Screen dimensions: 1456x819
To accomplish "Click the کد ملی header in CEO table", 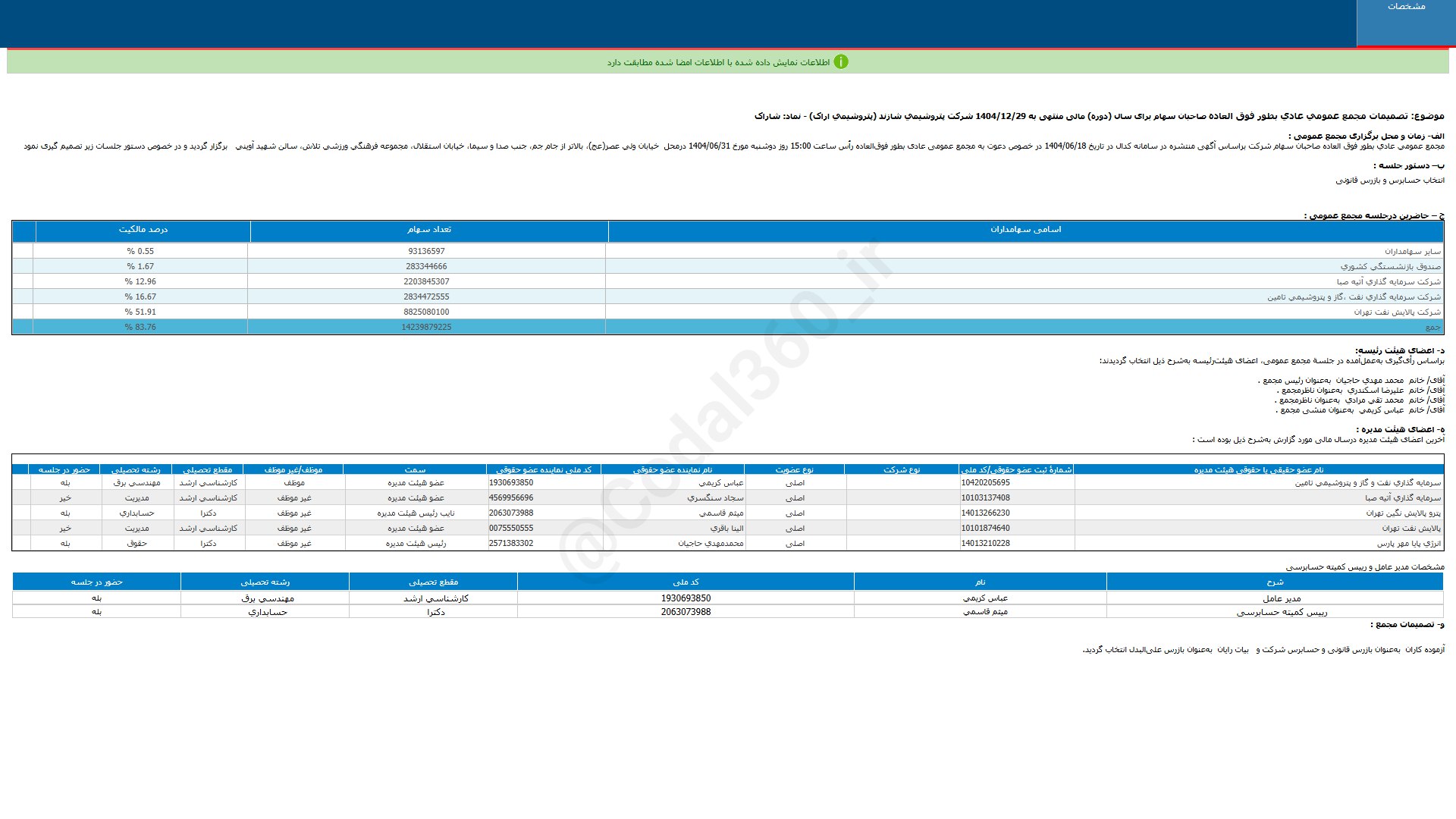I will click(x=686, y=582).
